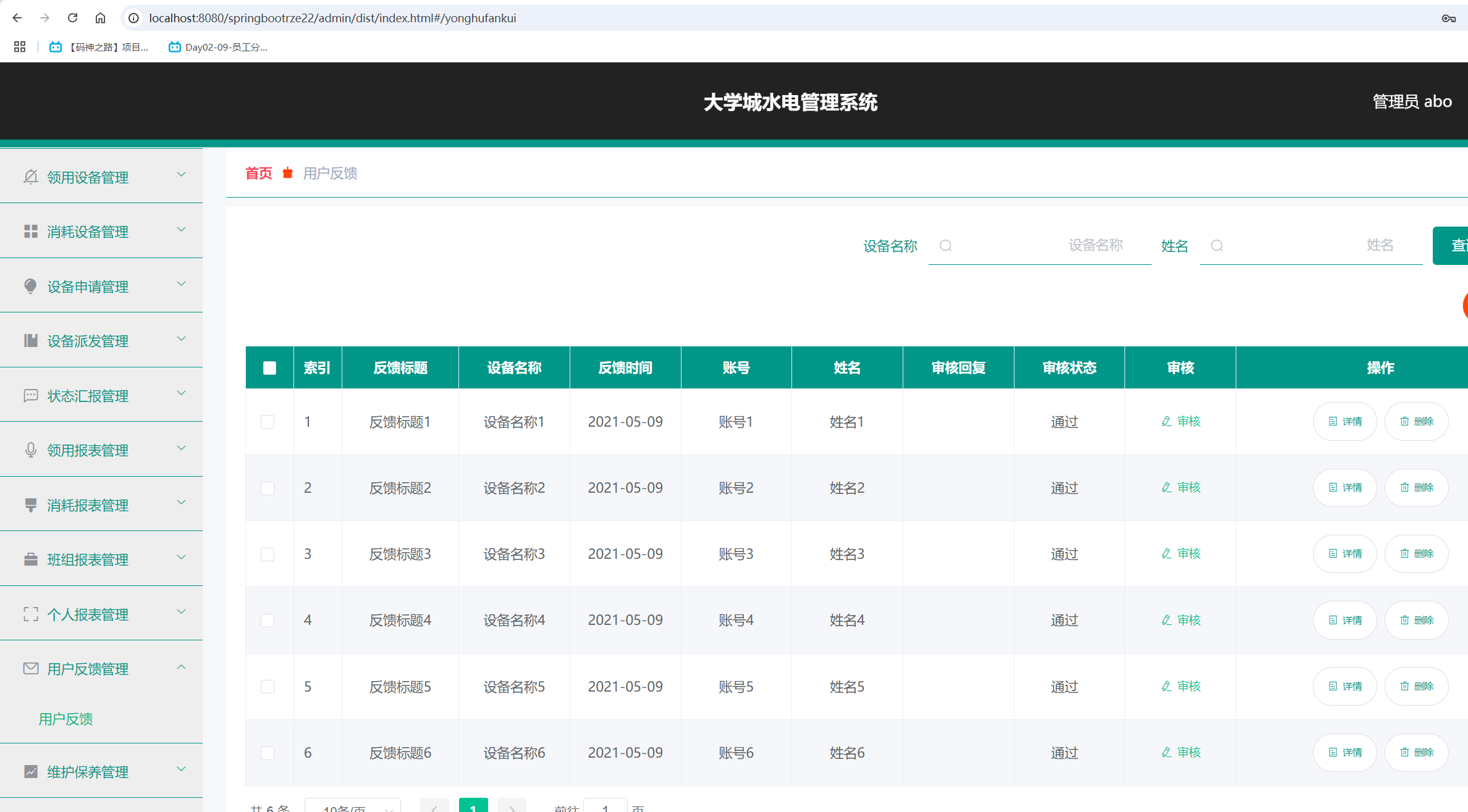
Task: Click 详情 button for row 6
Action: click(1344, 752)
